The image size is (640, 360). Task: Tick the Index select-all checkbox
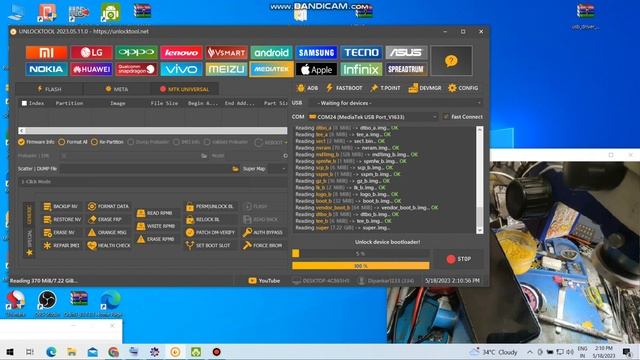click(x=24, y=103)
